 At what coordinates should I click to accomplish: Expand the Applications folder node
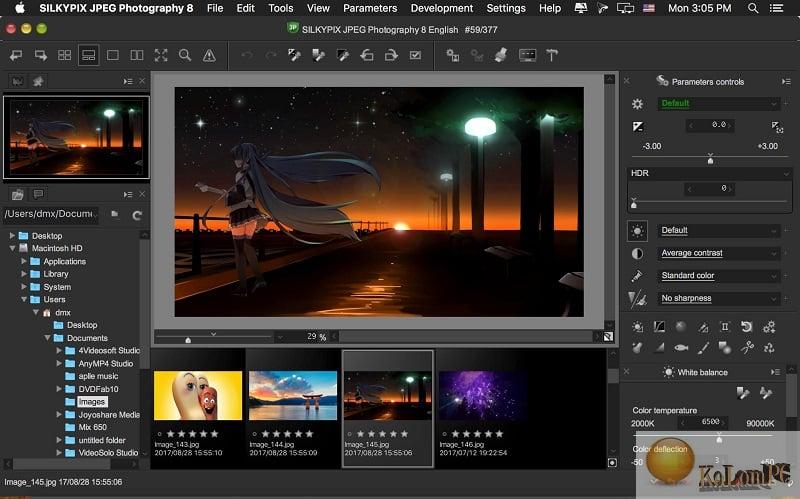point(23,261)
